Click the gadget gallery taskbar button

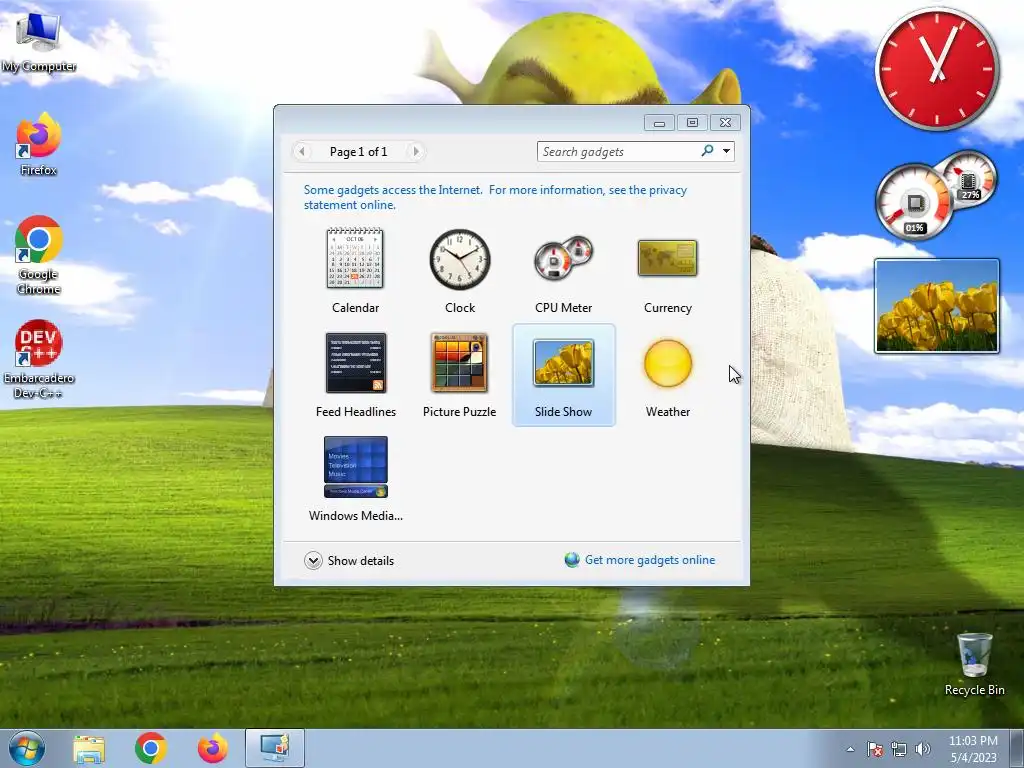point(275,748)
